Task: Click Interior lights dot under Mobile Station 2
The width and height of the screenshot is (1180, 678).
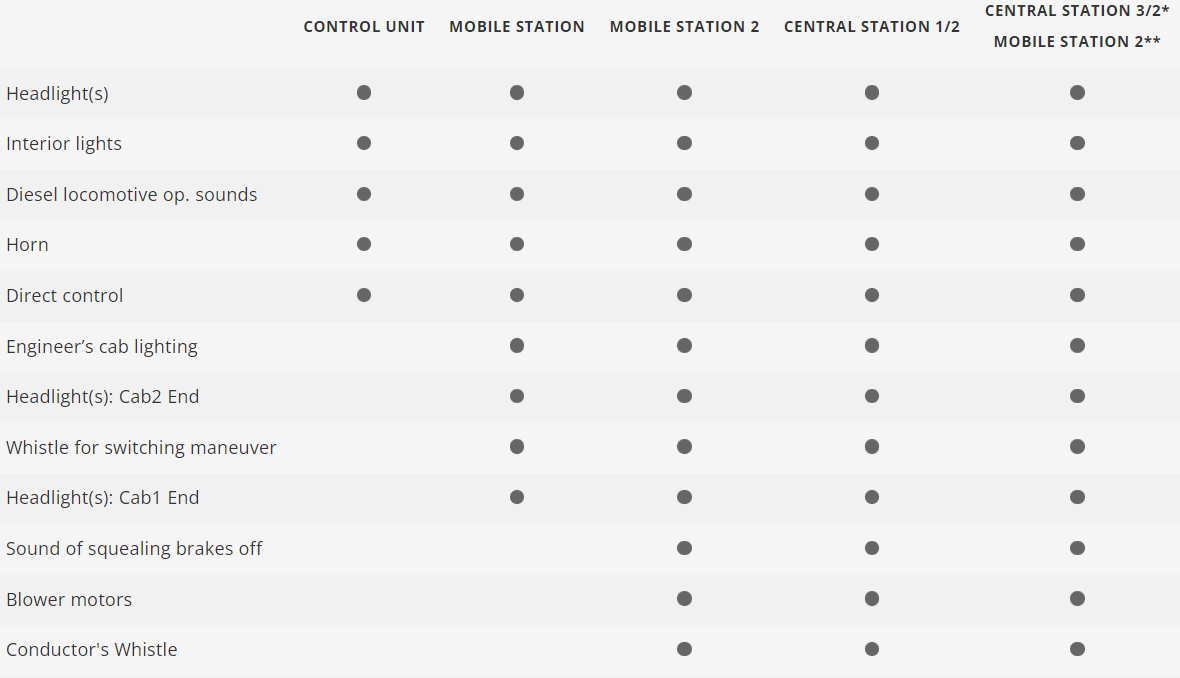Action: pyautogui.click(x=684, y=143)
